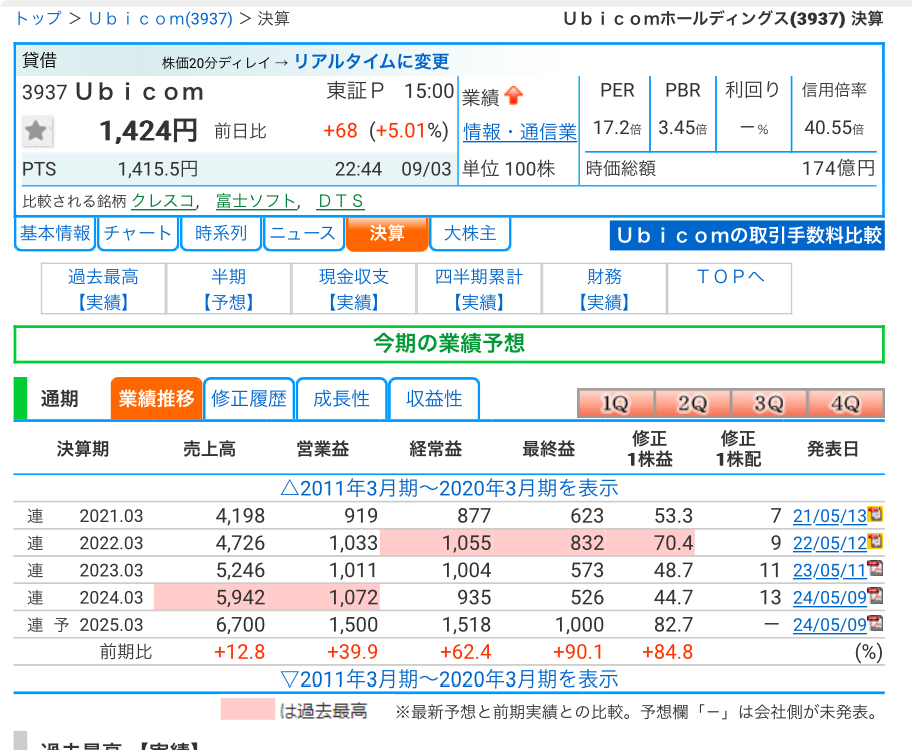
Task: Open the PDF icon in the 2024.03 row
Action: (x=875, y=596)
